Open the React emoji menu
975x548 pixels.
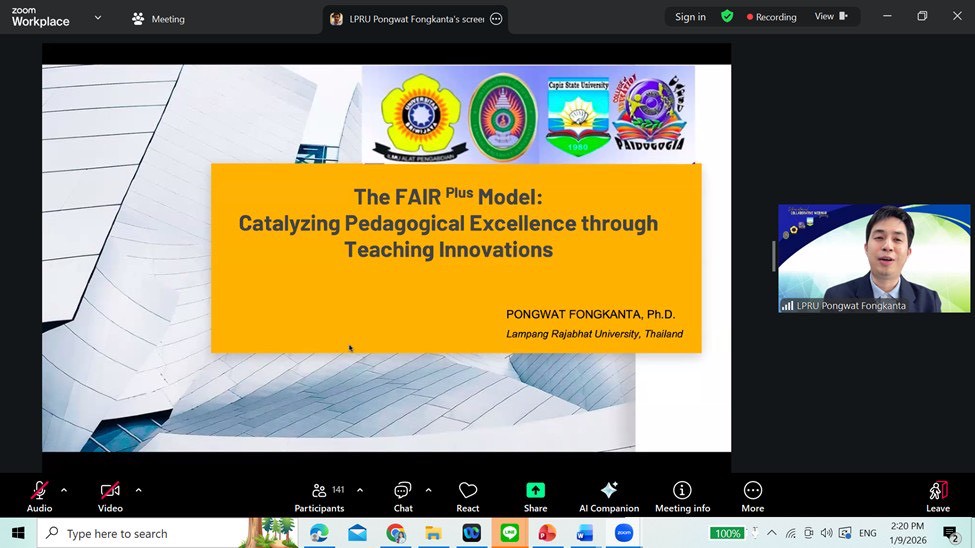pos(468,495)
